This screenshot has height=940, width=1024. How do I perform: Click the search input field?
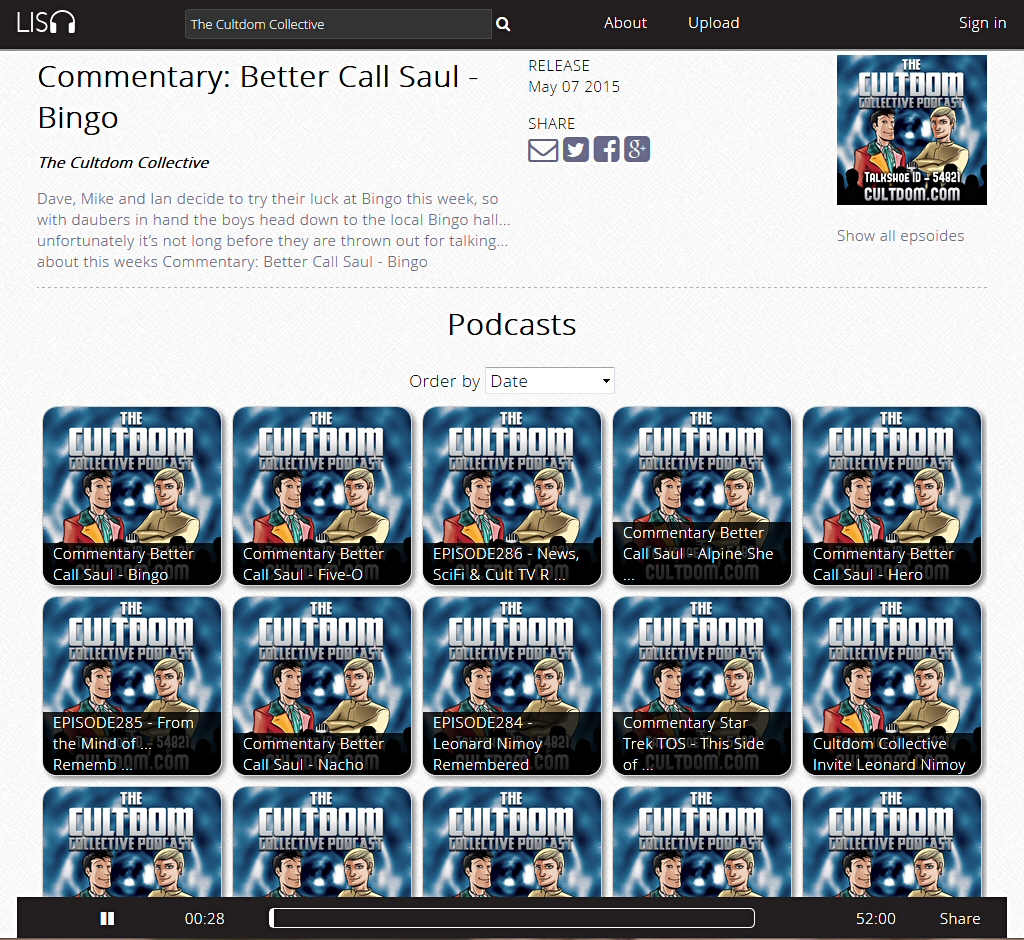[x=337, y=24]
